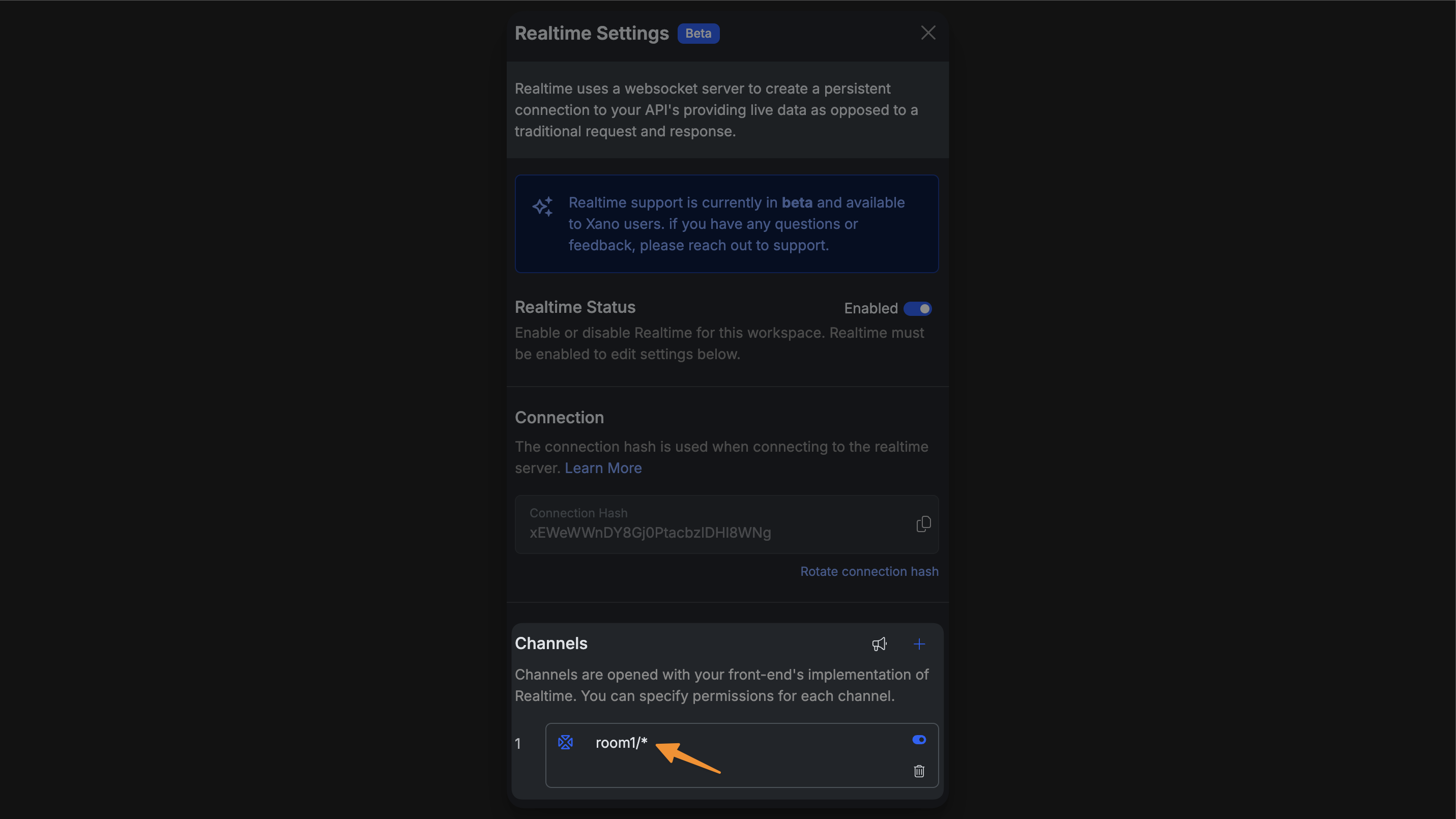Click the channel row numbered 1
Screen dimensions: 1456x819
coord(519,743)
